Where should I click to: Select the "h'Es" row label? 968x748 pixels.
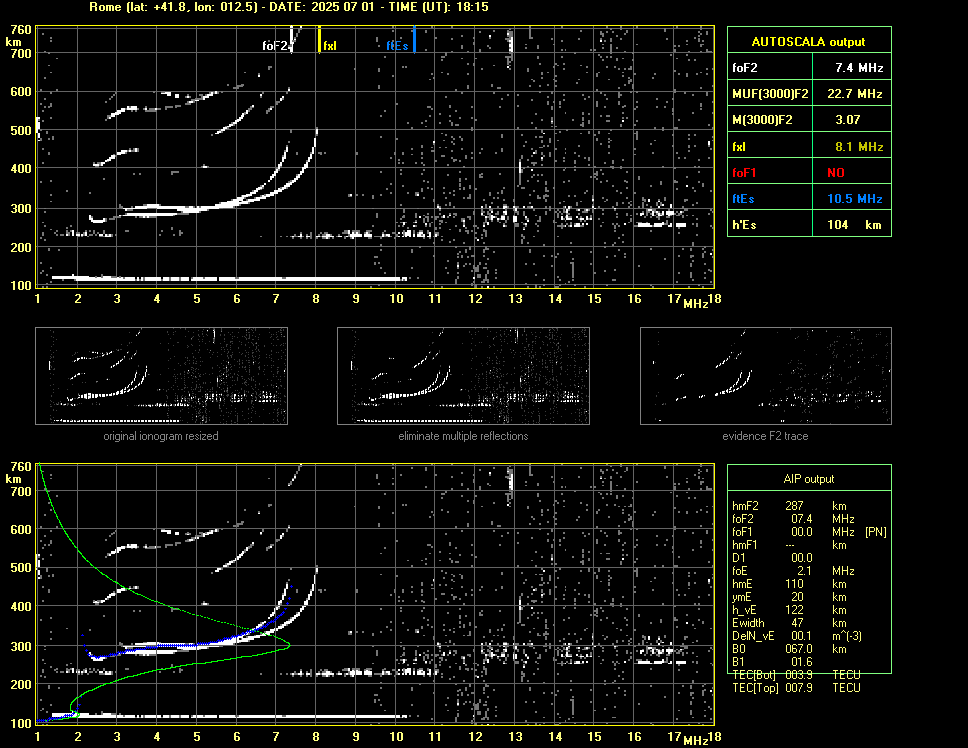(745, 225)
